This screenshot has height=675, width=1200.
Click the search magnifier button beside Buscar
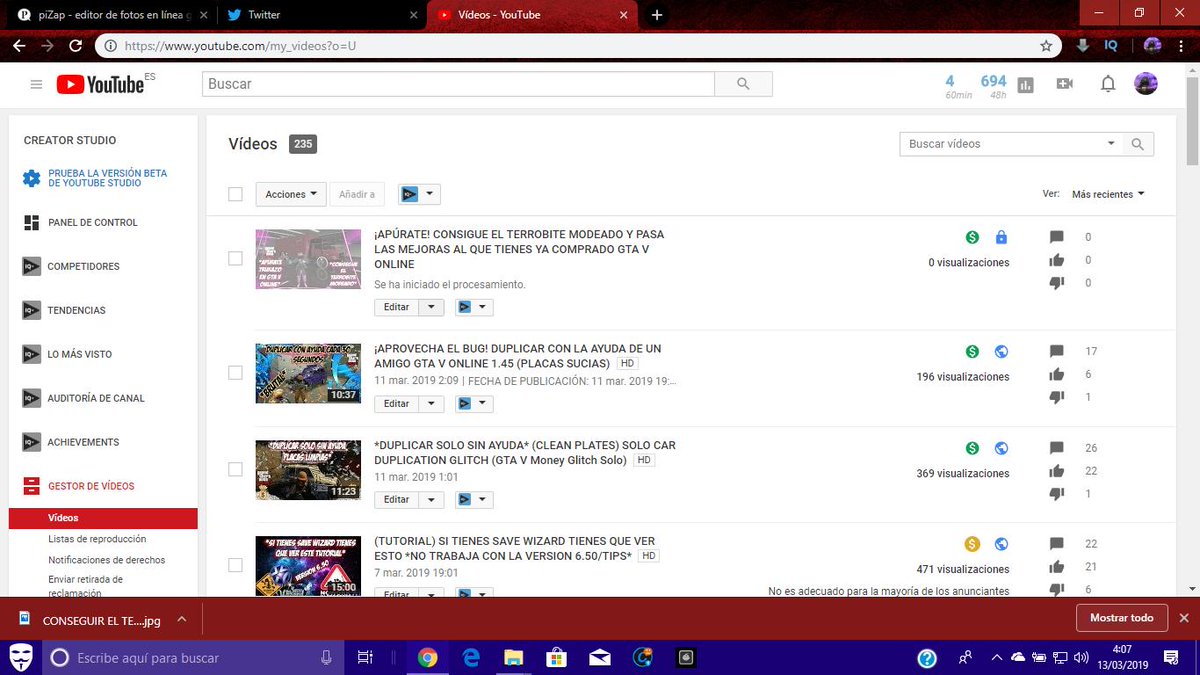tap(743, 84)
